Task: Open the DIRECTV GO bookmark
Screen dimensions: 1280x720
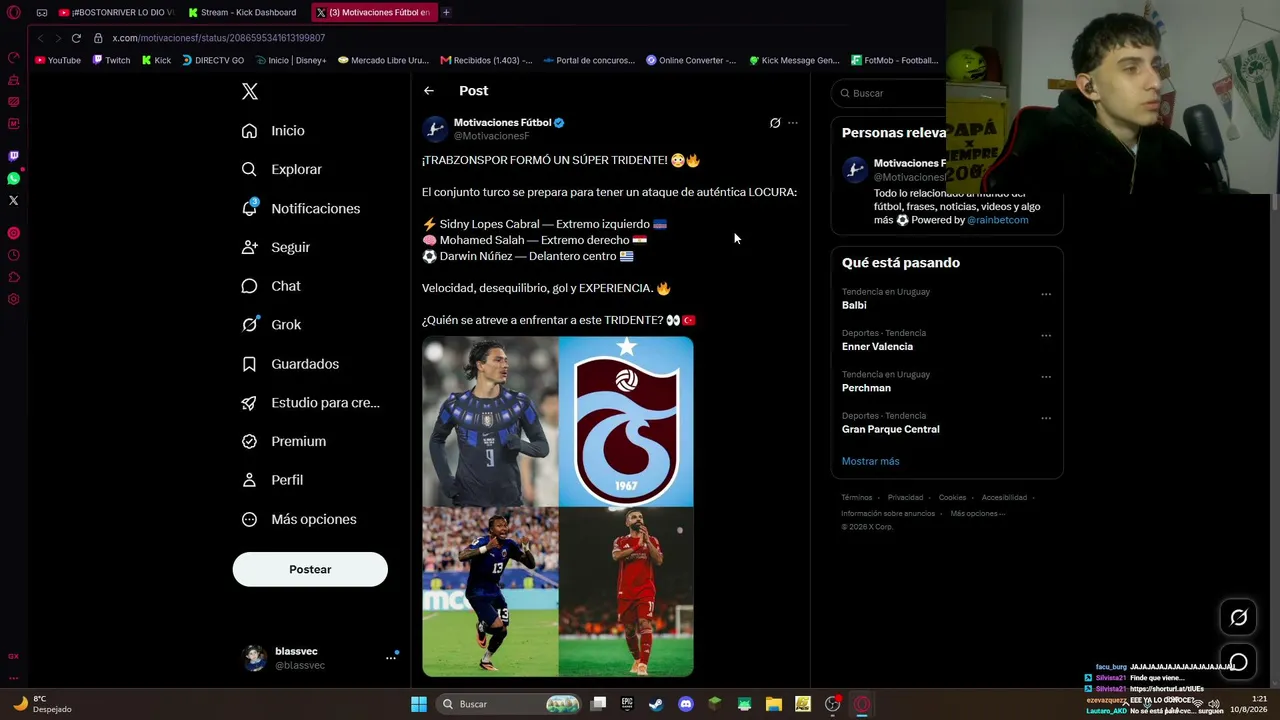Action: coord(213,60)
